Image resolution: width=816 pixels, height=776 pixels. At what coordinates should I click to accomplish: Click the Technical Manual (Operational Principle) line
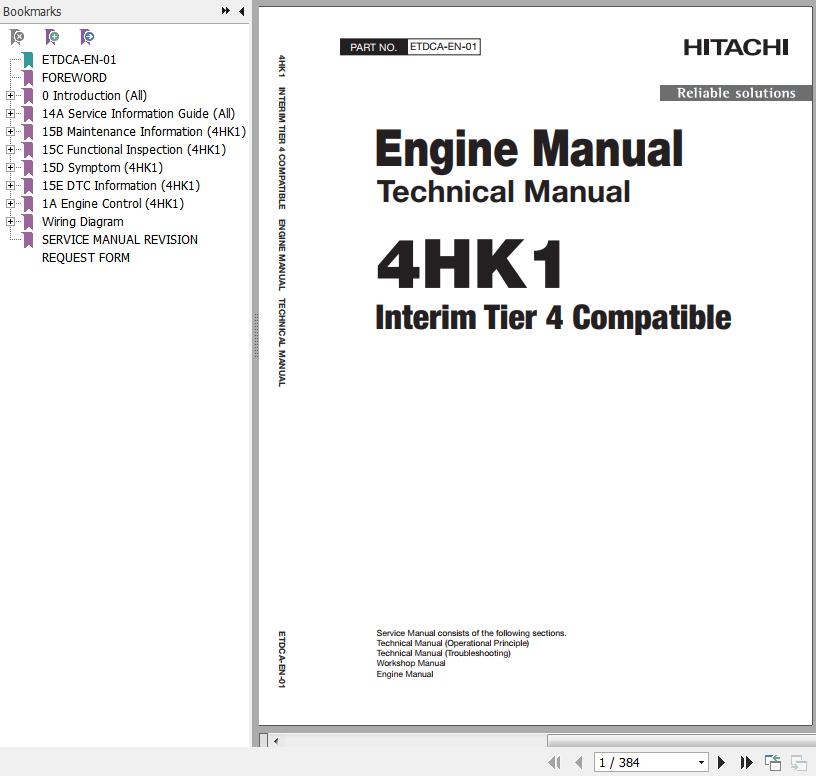(453, 643)
